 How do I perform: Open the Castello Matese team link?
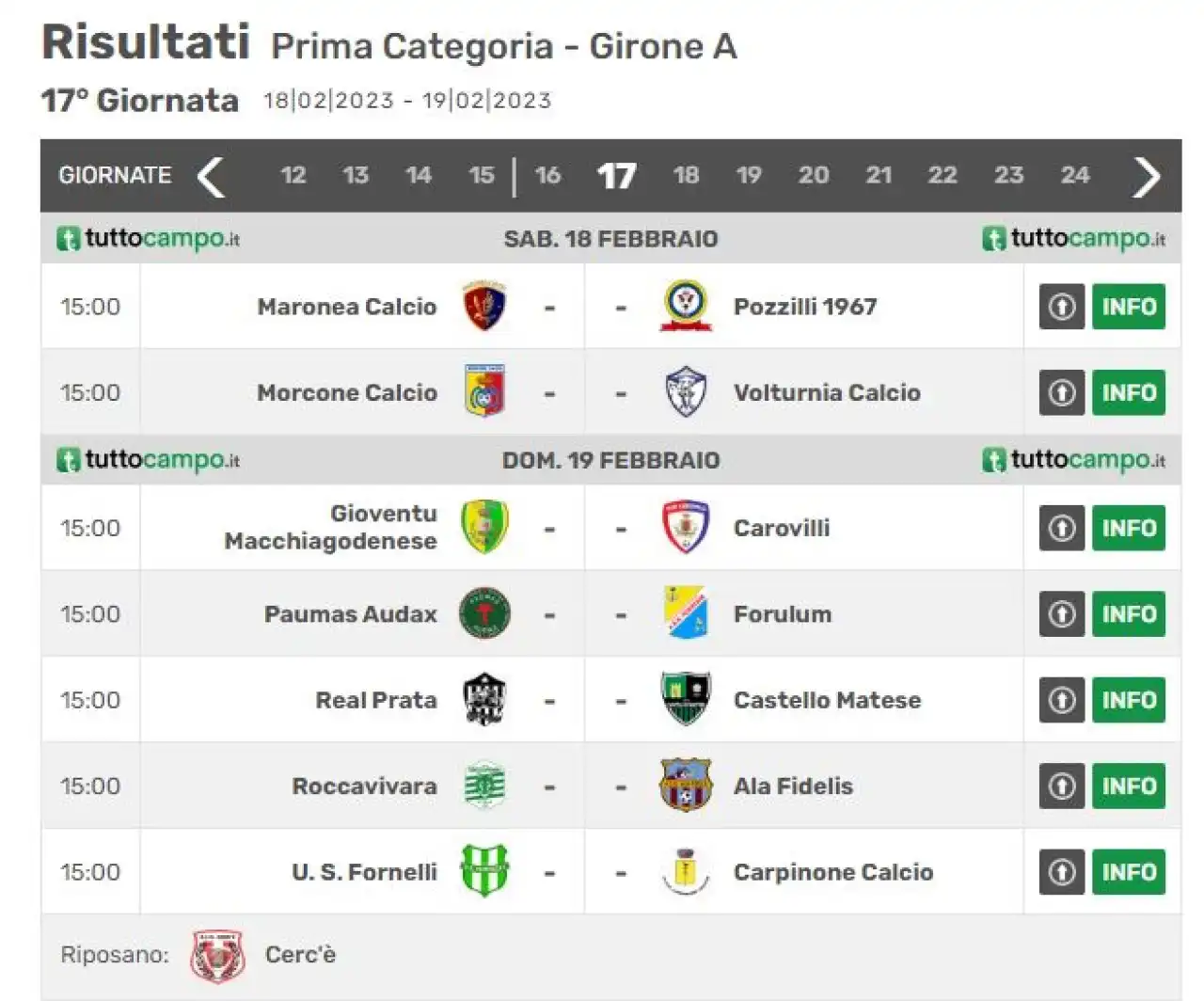[827, 700]
